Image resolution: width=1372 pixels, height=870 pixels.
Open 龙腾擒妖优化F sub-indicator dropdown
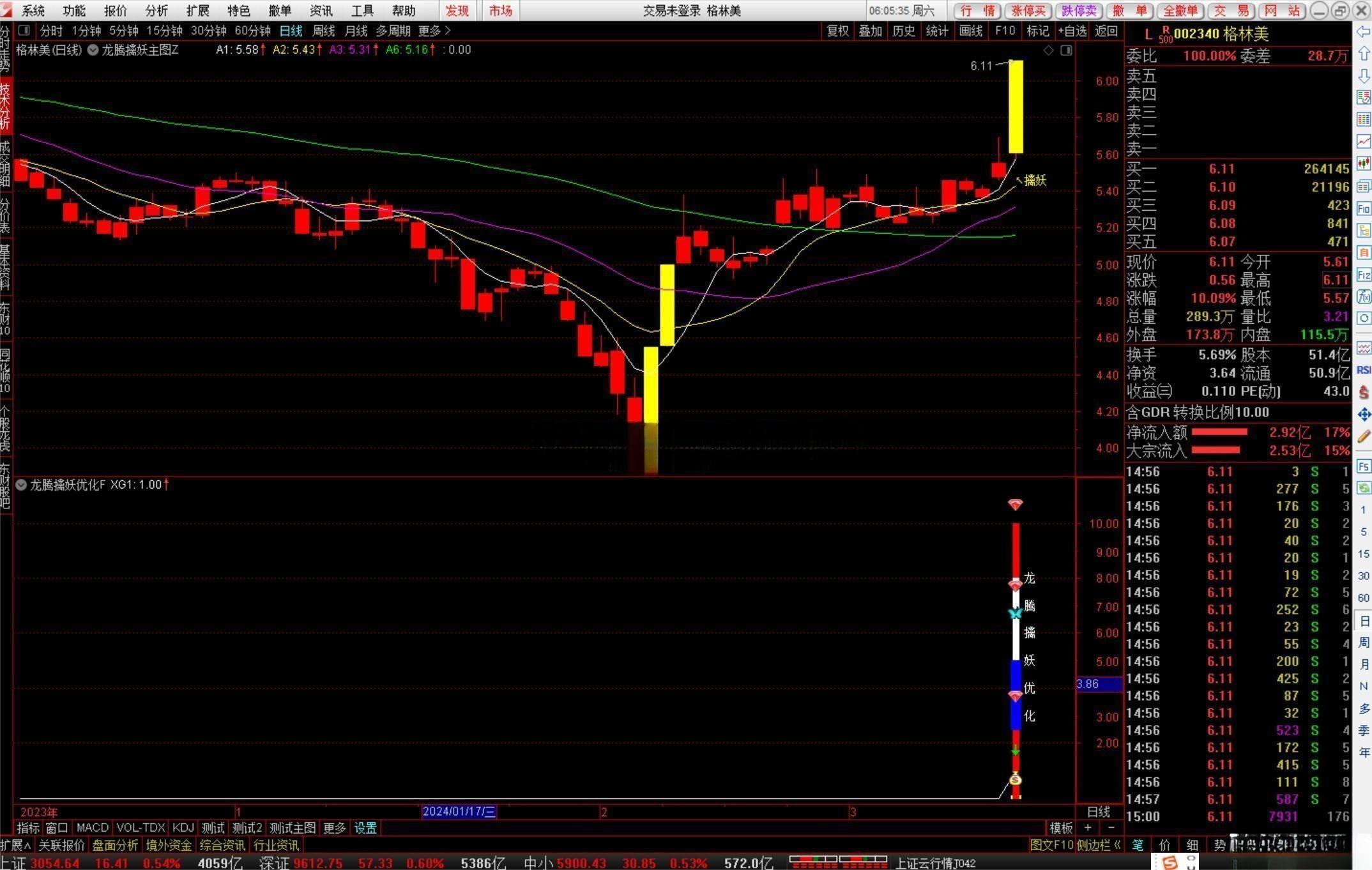(21, 485)
